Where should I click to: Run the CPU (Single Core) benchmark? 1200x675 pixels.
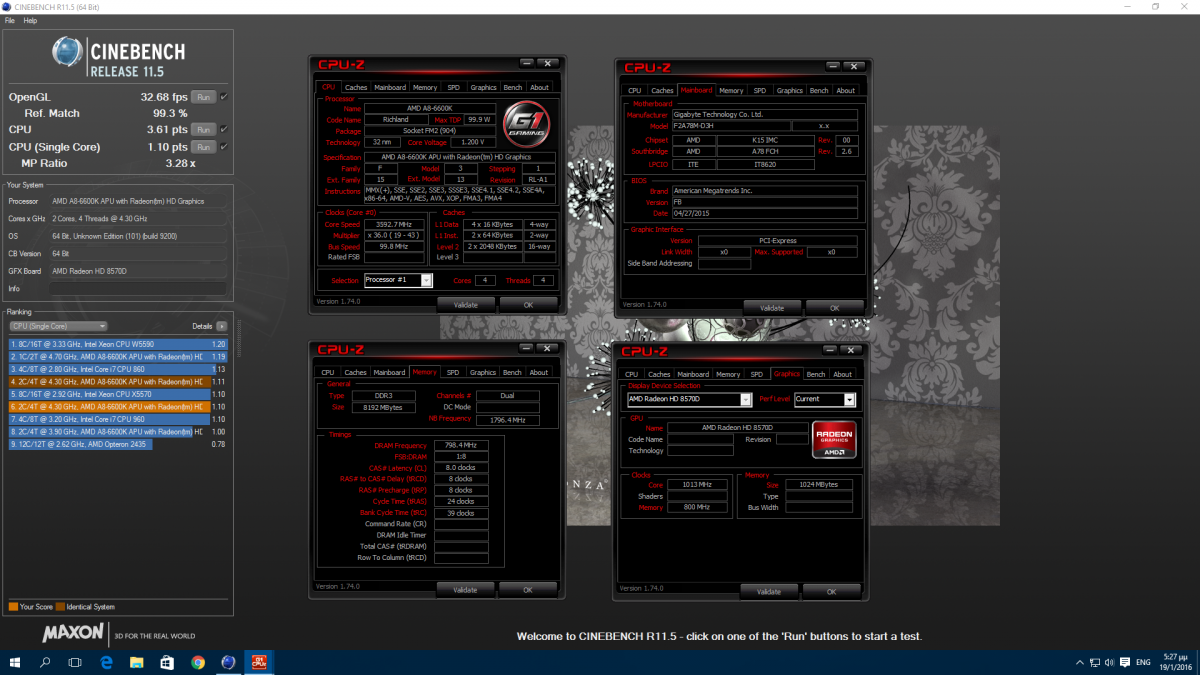pyautogui.click(x=203, y=146)
